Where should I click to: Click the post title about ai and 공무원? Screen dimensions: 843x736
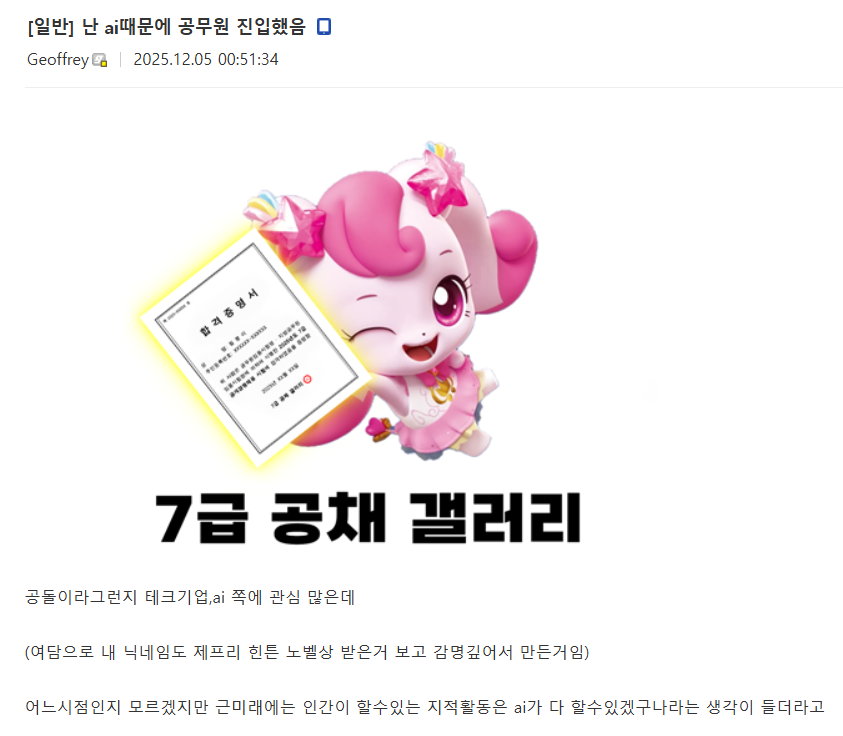coord(167,26)
